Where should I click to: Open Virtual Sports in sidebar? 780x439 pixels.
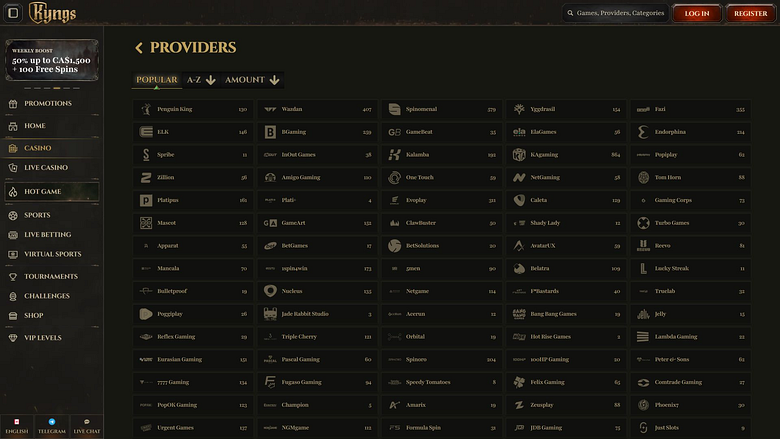tap(52, 254)
